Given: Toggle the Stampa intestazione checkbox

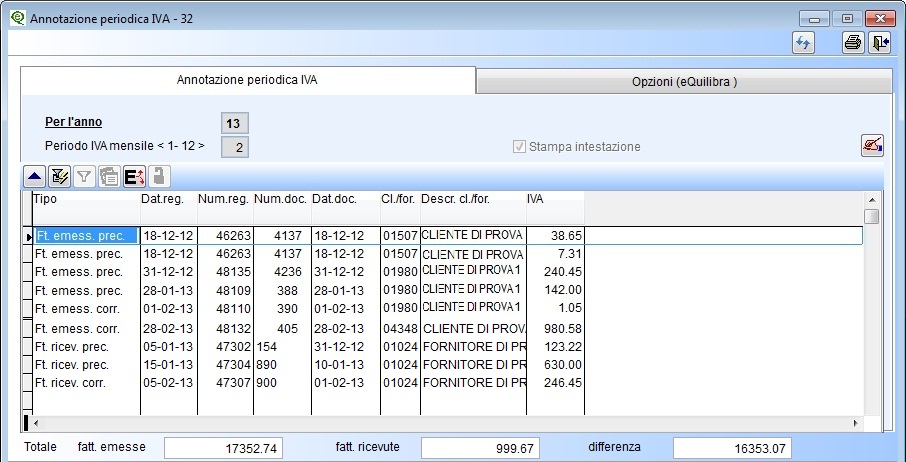Looking at the screenshot, I should click(519, 147).
